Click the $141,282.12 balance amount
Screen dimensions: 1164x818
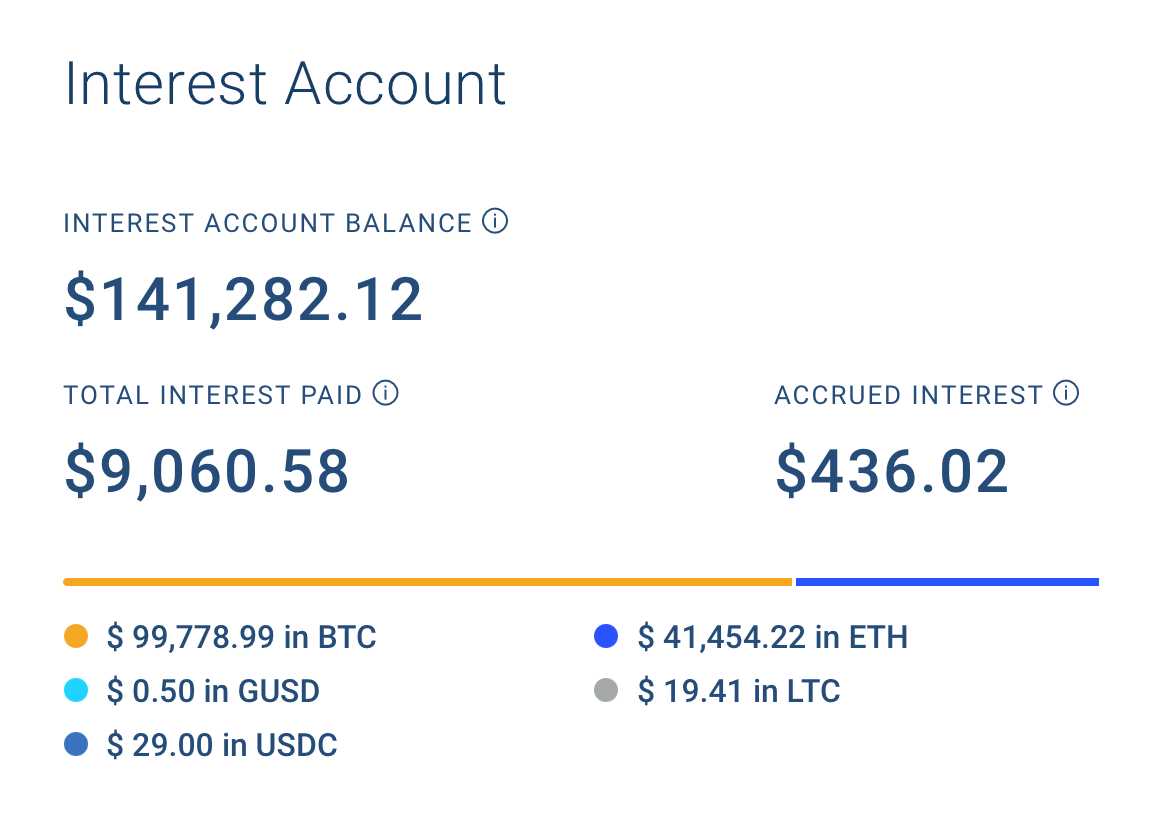pos(243,299)
